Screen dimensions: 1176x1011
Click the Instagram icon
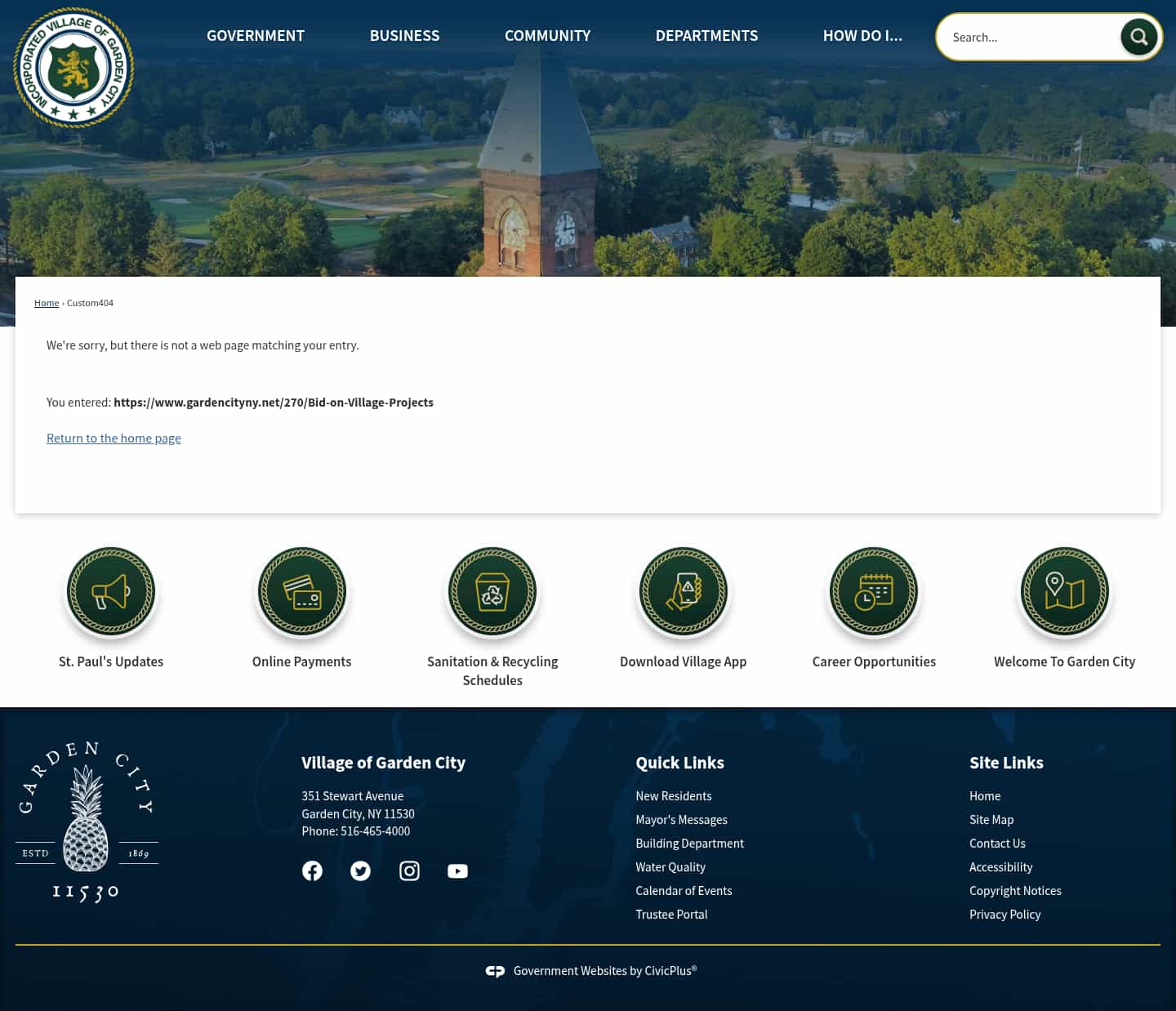pos(409,871)
